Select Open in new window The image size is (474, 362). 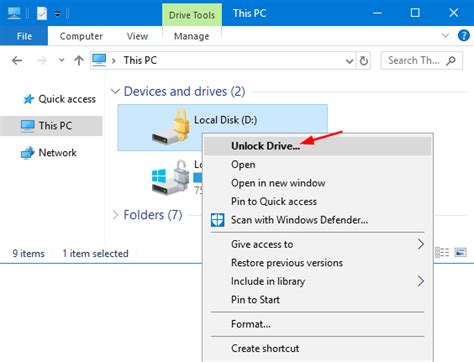317,183
